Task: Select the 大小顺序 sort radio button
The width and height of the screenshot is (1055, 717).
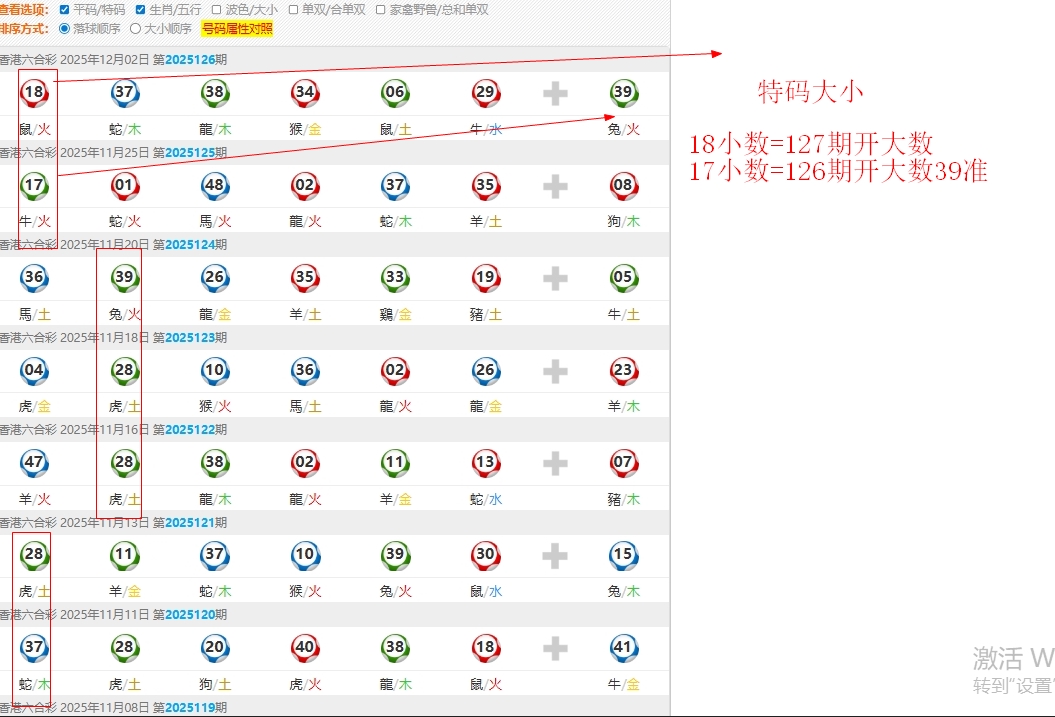Action: [x=136, y=29]
